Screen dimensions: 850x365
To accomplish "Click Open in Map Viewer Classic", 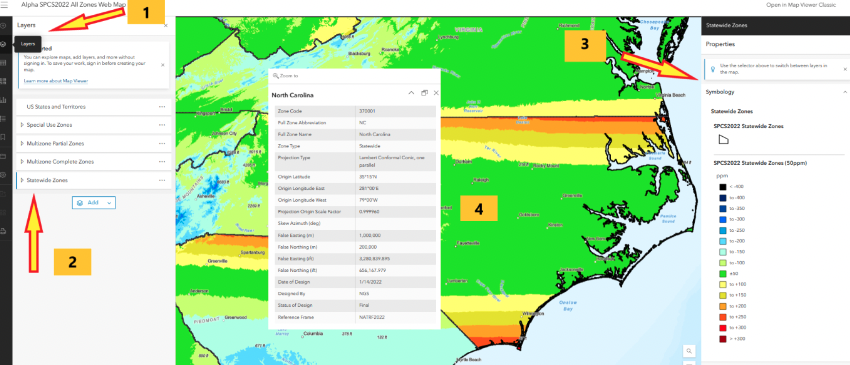I will pos(802,5).
